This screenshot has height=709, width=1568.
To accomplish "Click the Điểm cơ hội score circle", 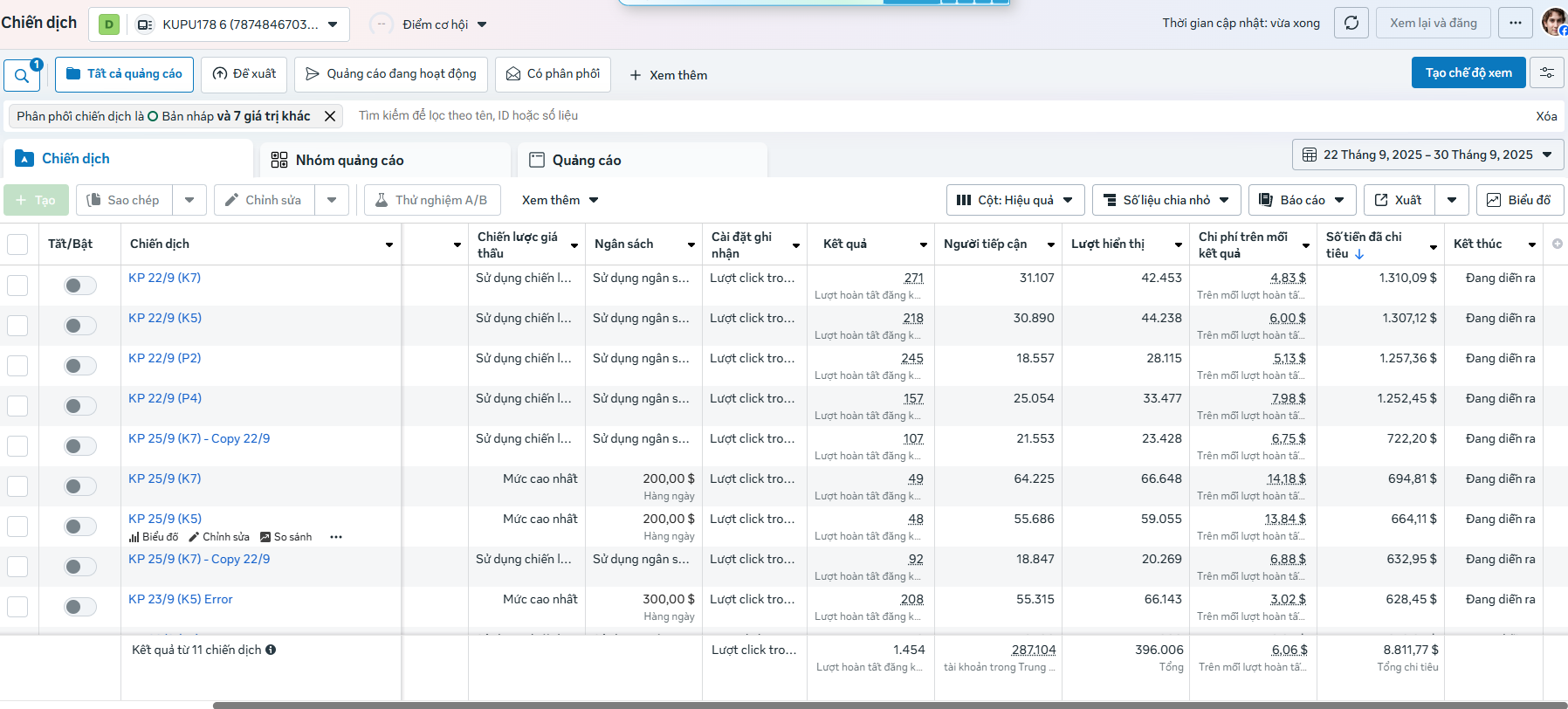I will [x=382, y=24].
